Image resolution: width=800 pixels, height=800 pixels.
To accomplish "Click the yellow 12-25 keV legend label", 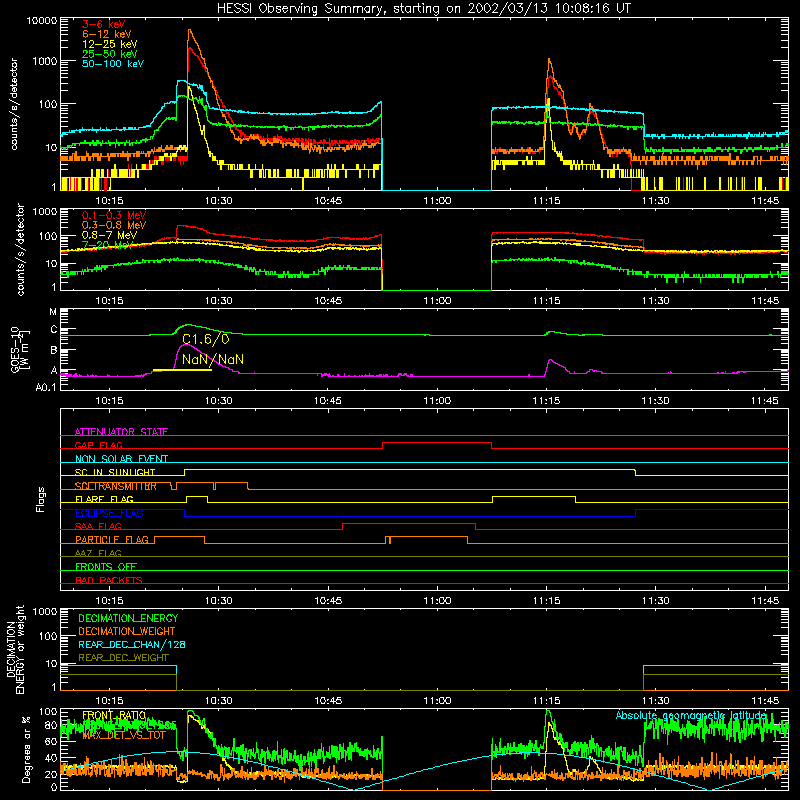I will [109, 44].
